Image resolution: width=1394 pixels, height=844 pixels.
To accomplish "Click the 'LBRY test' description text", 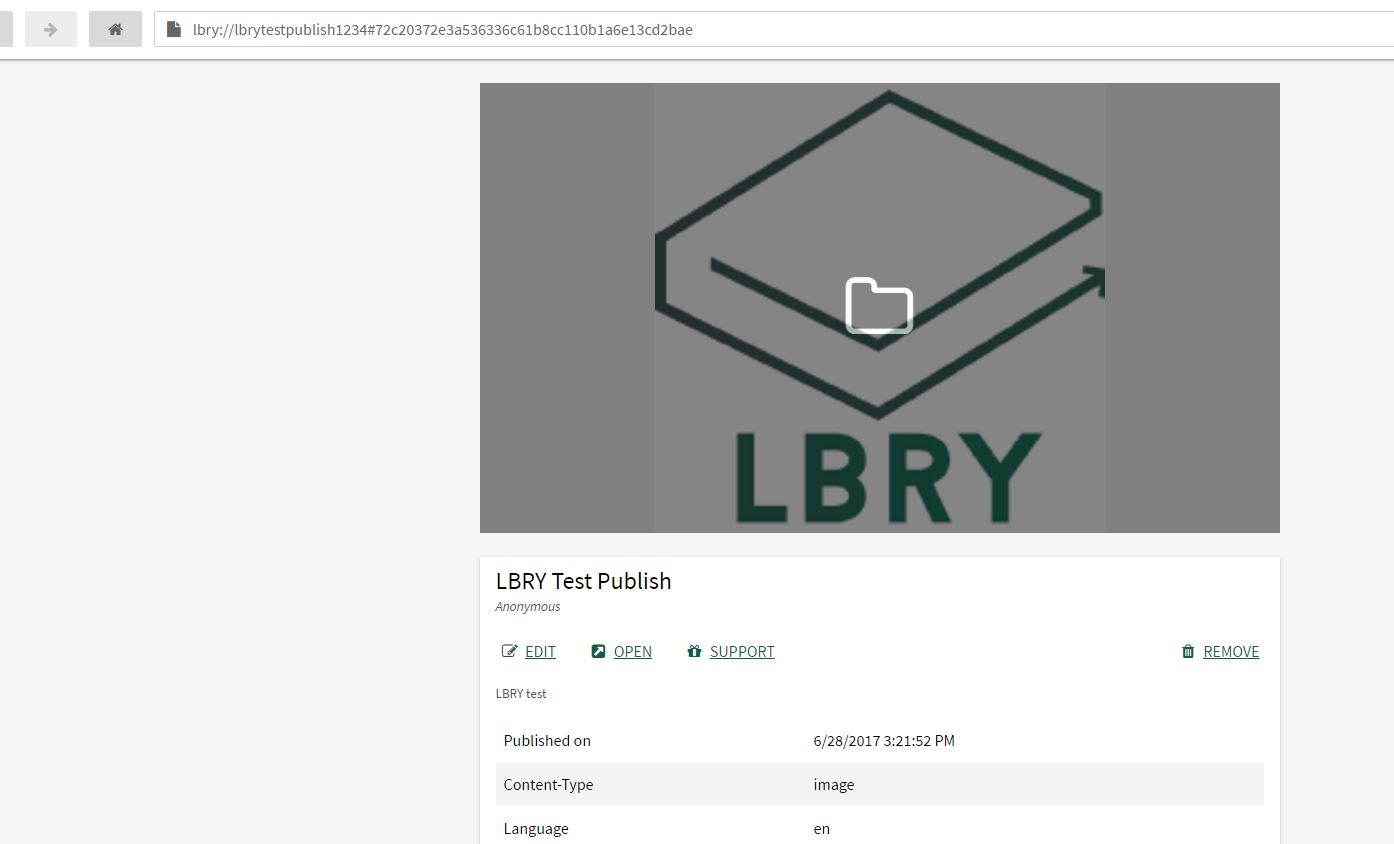I will (521, 693).
